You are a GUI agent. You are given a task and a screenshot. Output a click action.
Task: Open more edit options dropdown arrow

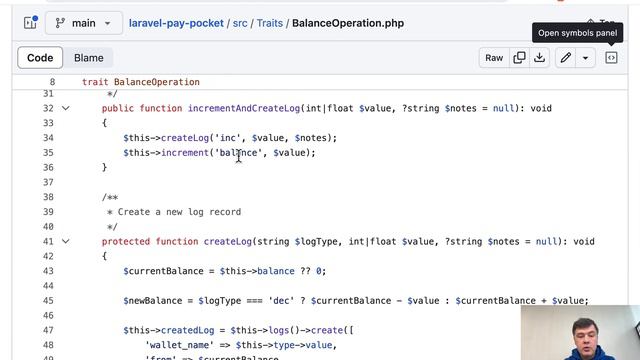585,58
